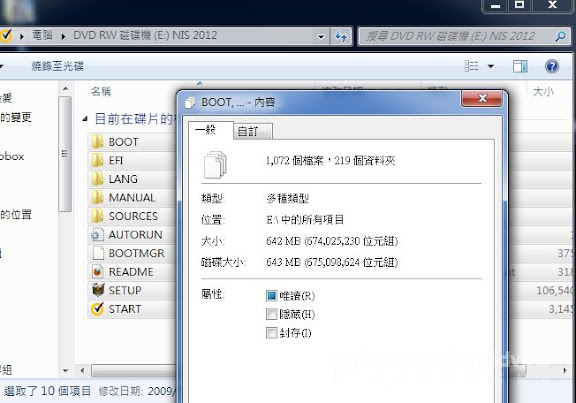576x403 pixels.
Task: Click the SETUP file name
Action: [125, 290]
